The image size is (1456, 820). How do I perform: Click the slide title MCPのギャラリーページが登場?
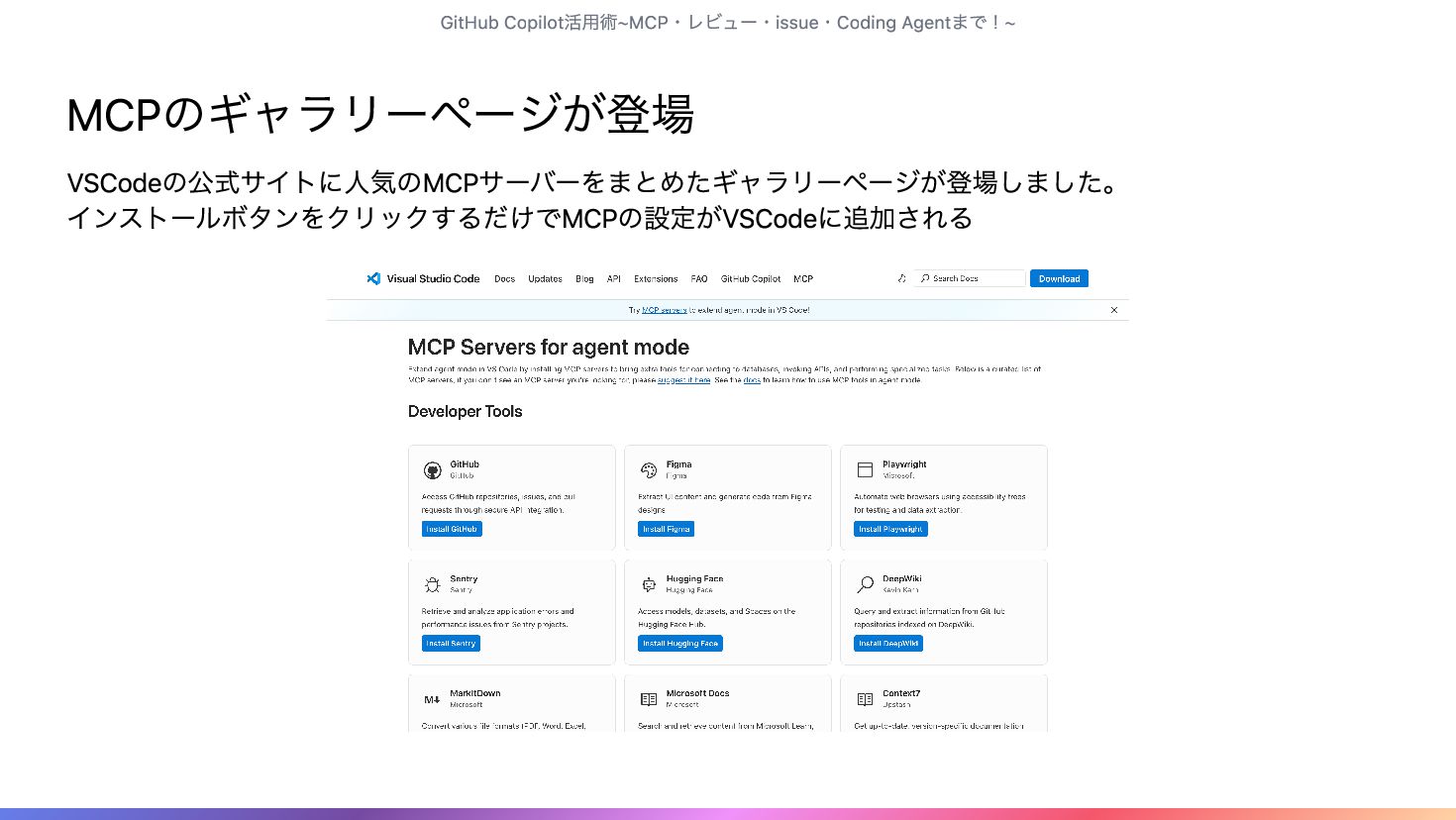380,114
